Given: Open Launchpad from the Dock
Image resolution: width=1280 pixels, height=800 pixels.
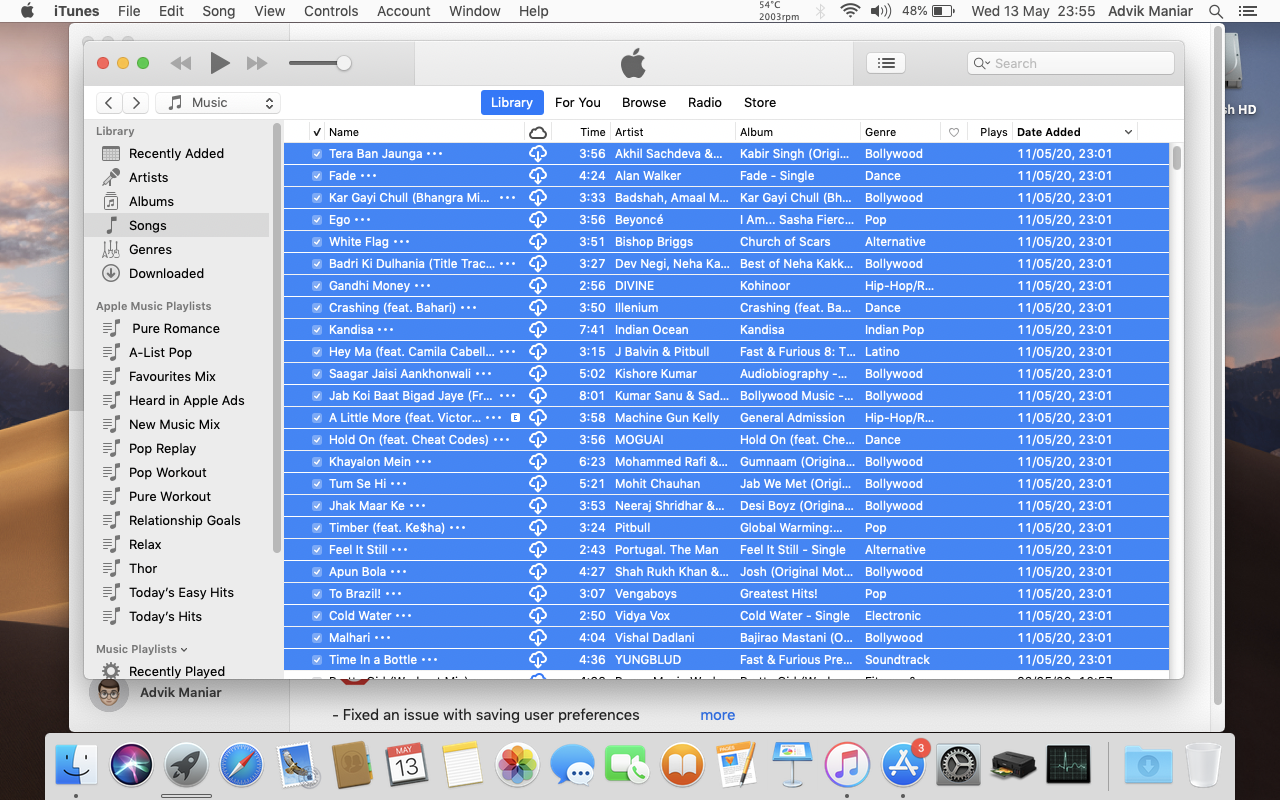Looking at the screenshot, I should coord(186,766).
